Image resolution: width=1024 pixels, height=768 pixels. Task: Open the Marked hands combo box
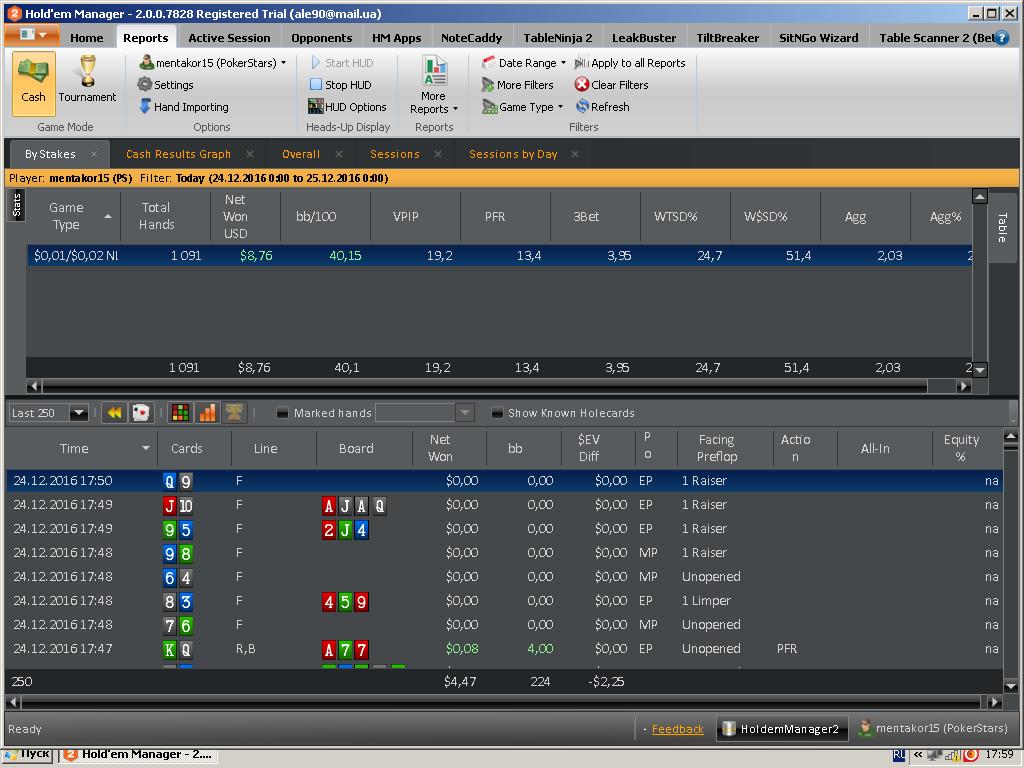tap(424, 413)
